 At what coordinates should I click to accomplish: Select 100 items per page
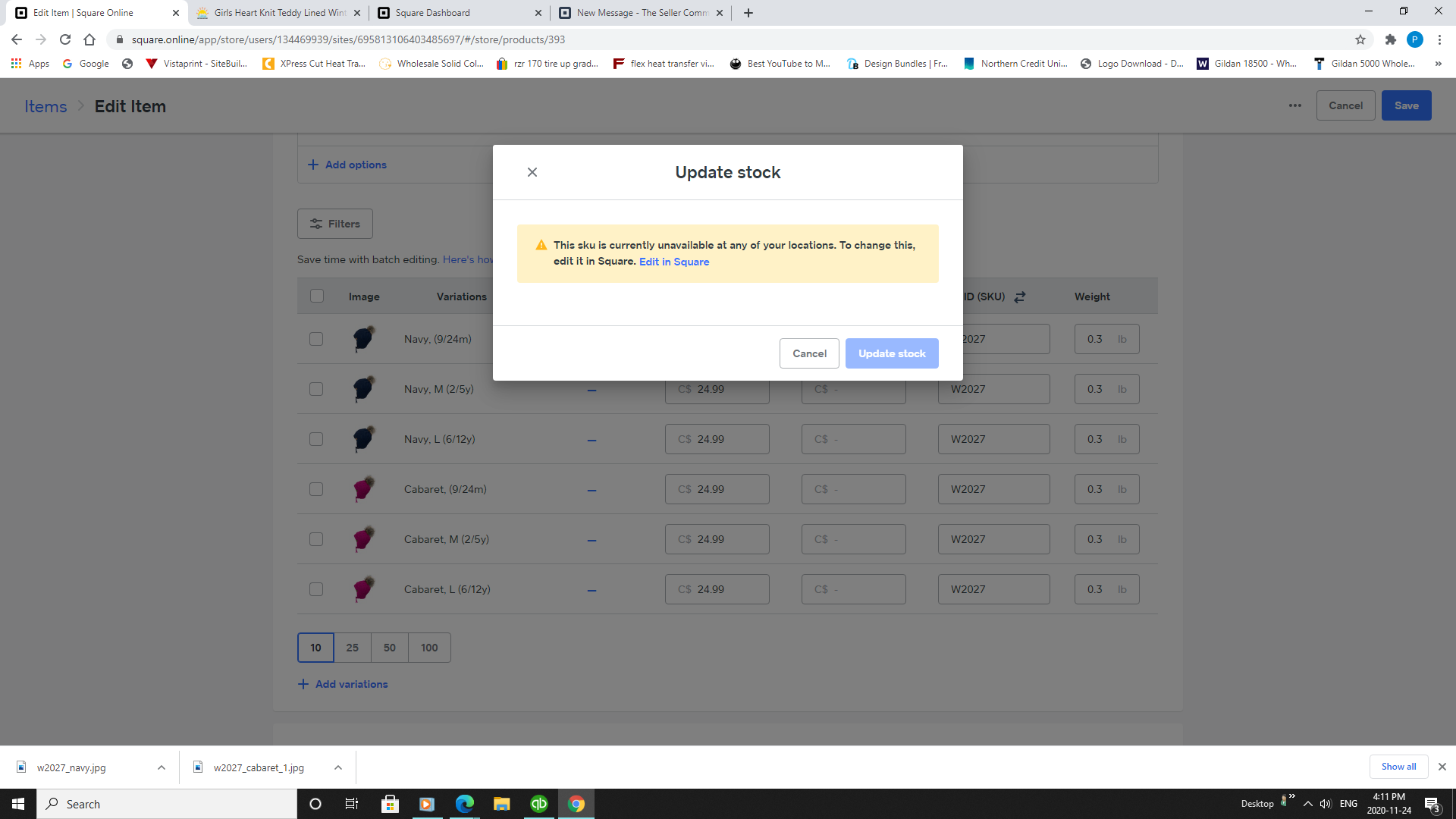click(429, 648)
